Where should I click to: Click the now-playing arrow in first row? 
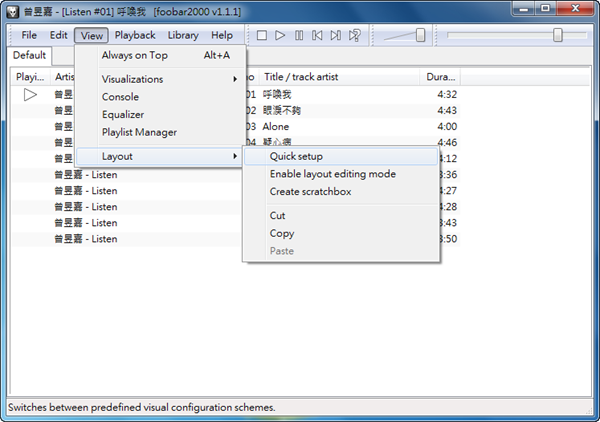(31, 94)
